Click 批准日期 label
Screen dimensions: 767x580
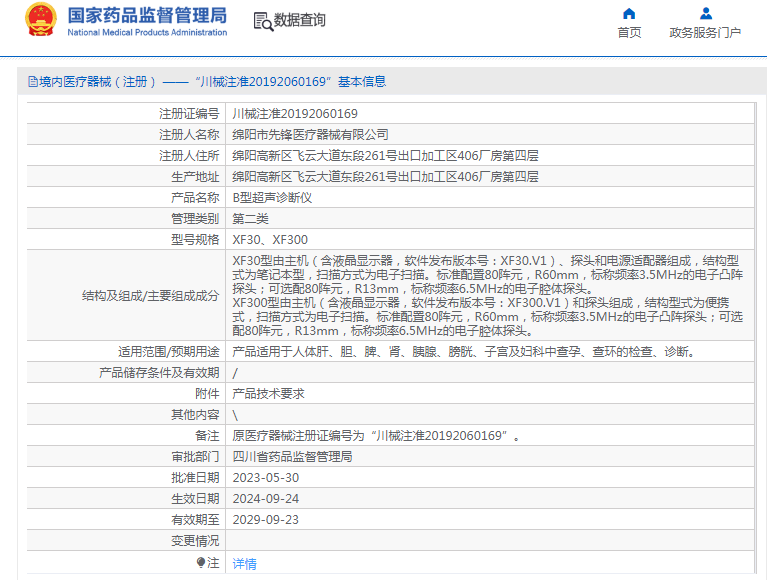click(195, 478)
